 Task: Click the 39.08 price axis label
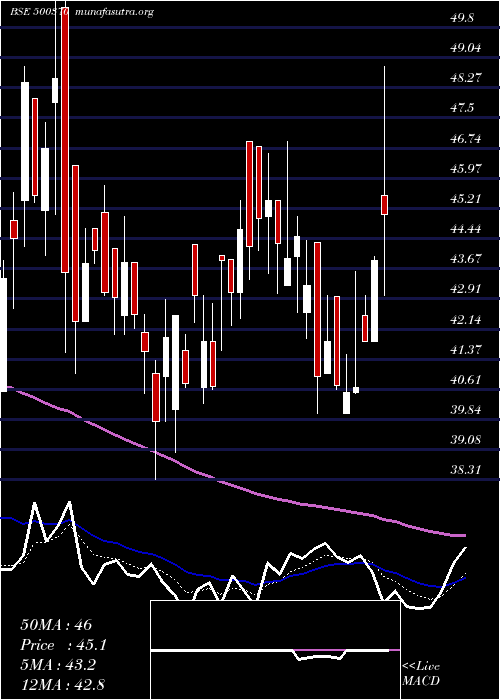466,440
